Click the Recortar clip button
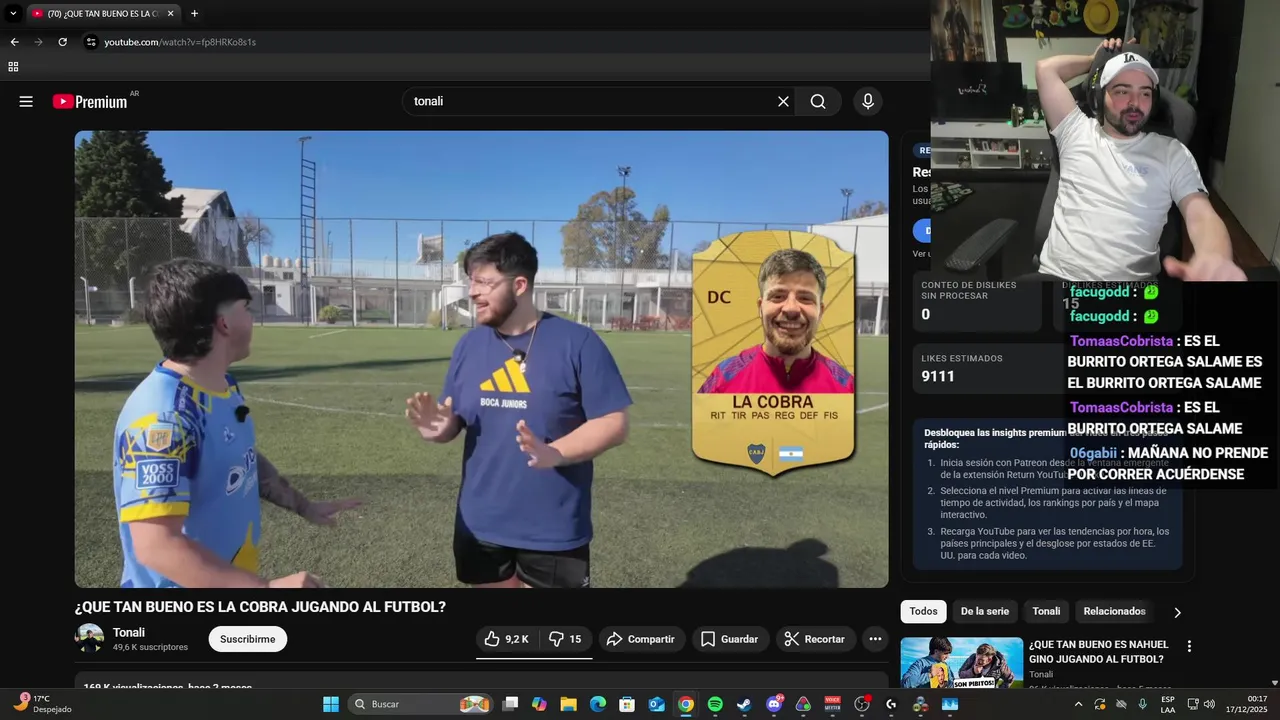1280x720 pixels. click(815, 639)
